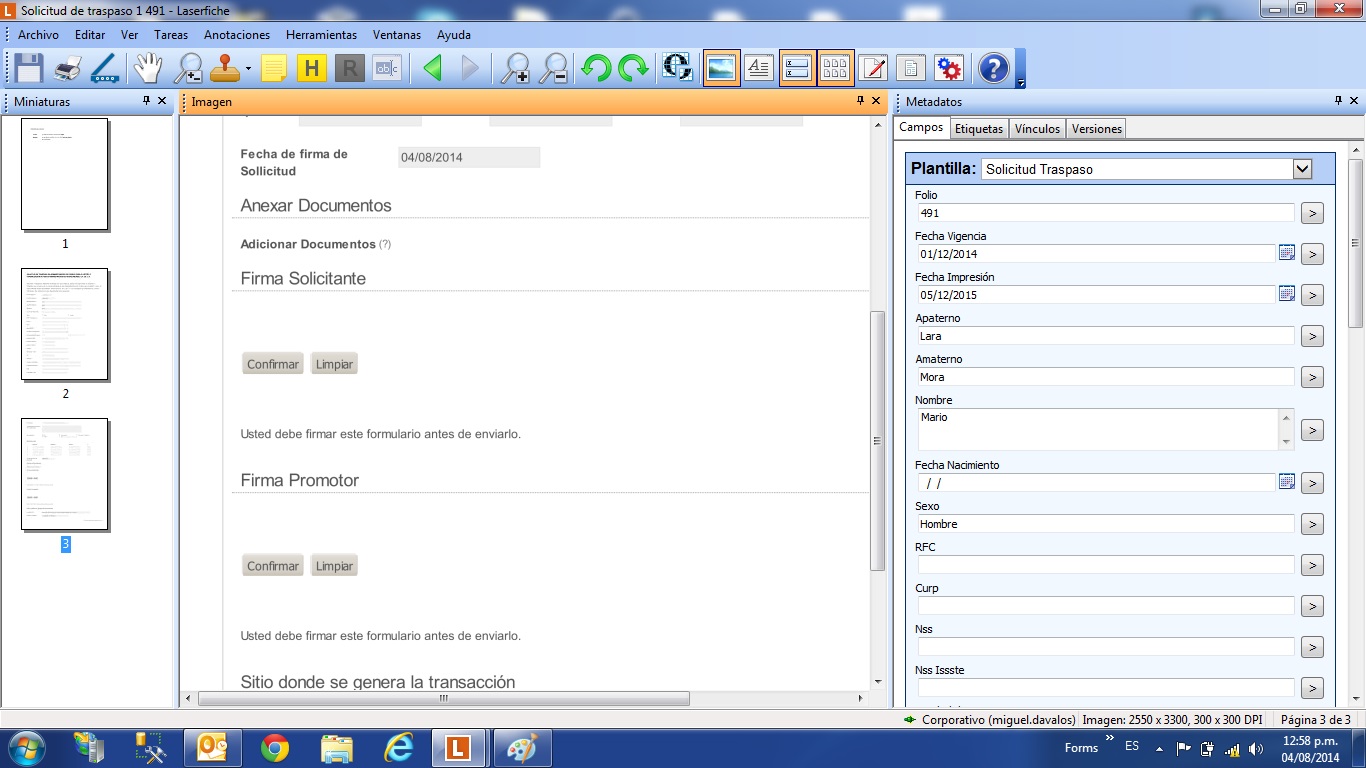The image size is (1366, 768).
Task: Expand the toolbar overflow options arrow
Action: coord(1021,82)
